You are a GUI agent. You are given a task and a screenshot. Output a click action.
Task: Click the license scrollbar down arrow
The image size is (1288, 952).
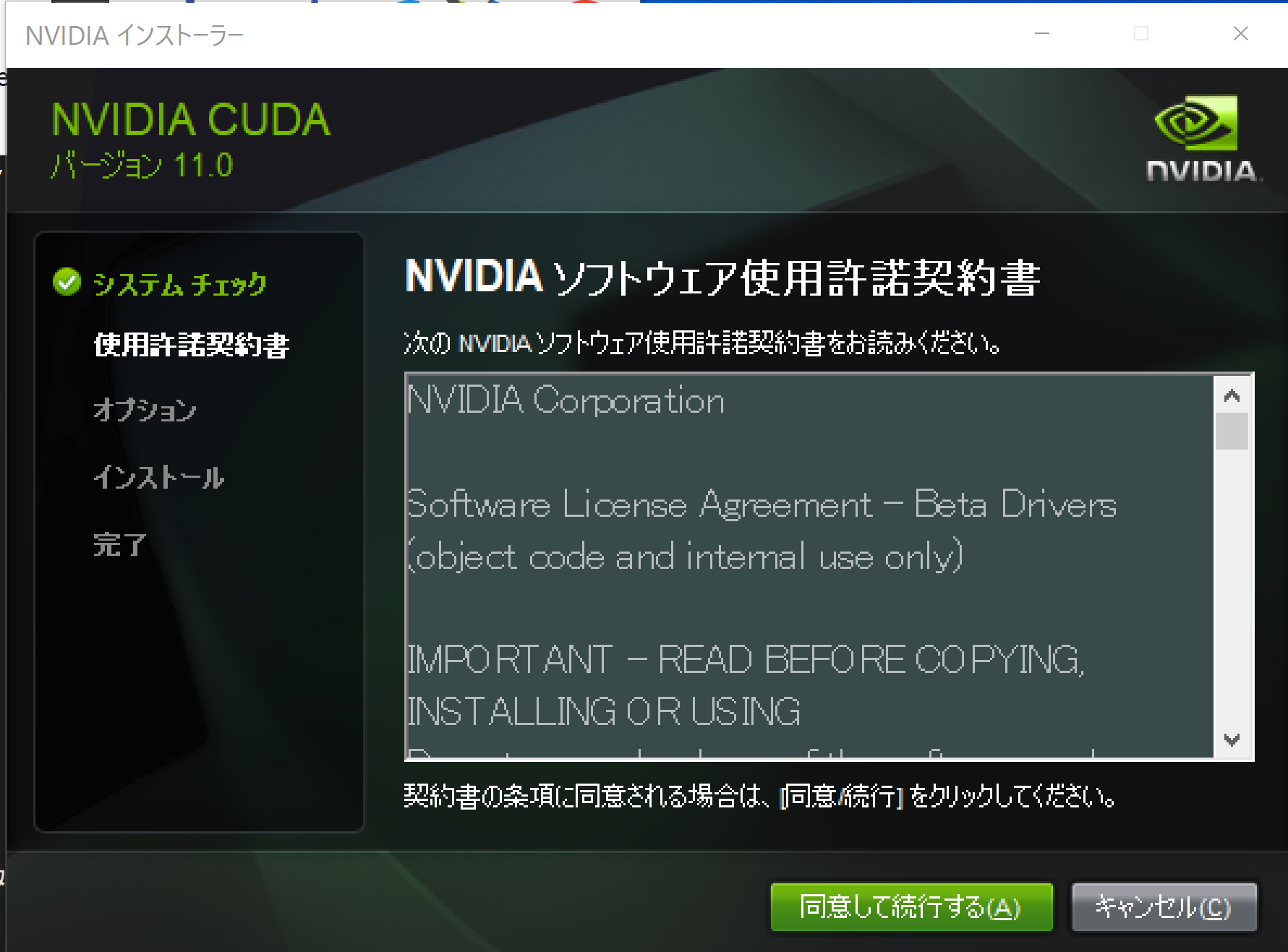click(1232, 739)
